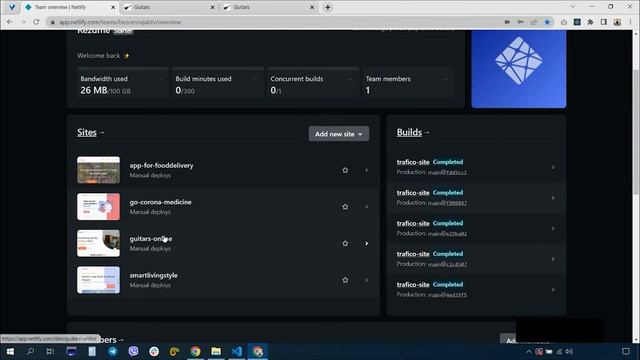Open File Explorer from the taskbar
The image size is (640, 360).
[x=216, y=351]
